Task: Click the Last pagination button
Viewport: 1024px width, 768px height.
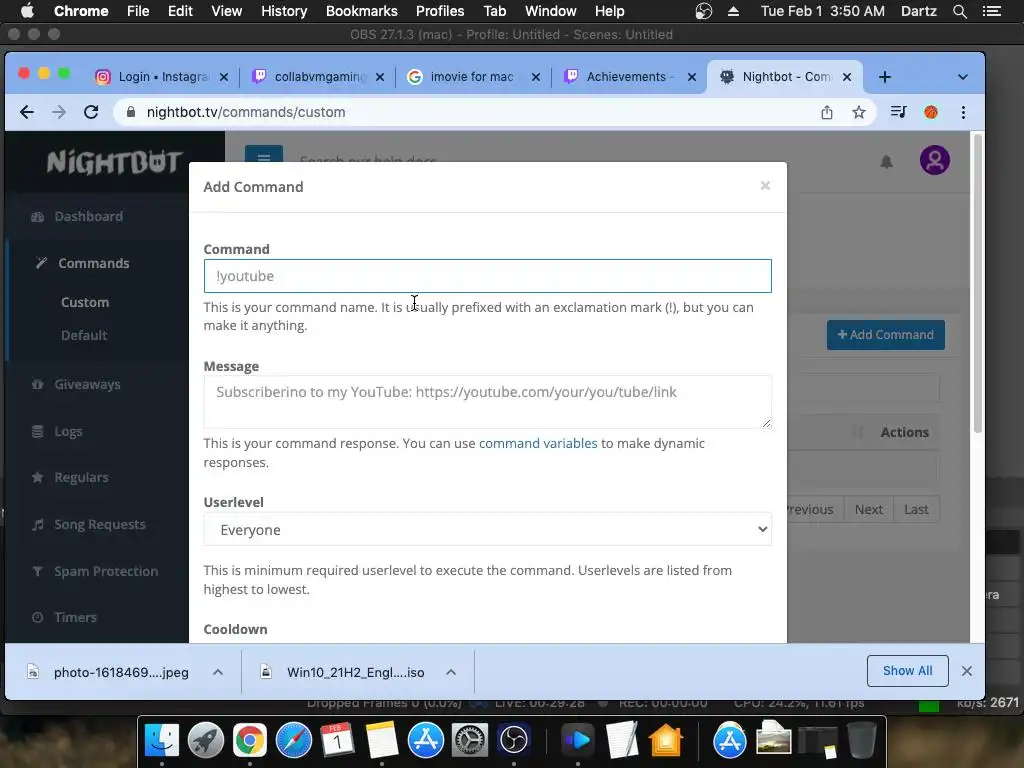Action: coord(916,509)
